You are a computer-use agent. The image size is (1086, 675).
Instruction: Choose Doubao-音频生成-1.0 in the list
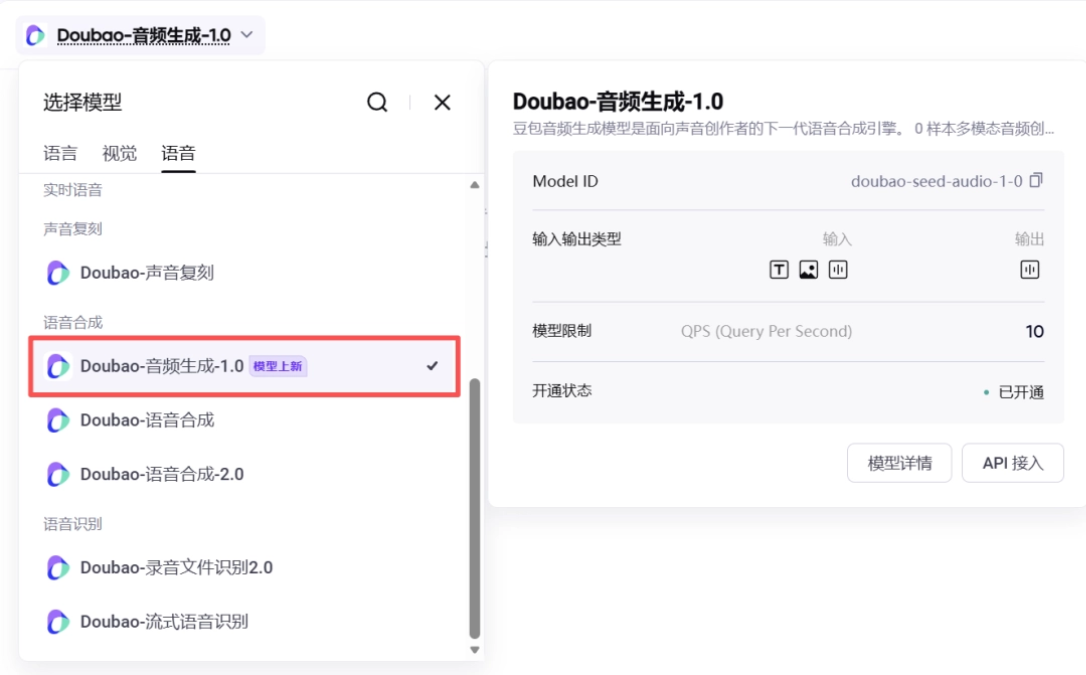pos(244,366)
